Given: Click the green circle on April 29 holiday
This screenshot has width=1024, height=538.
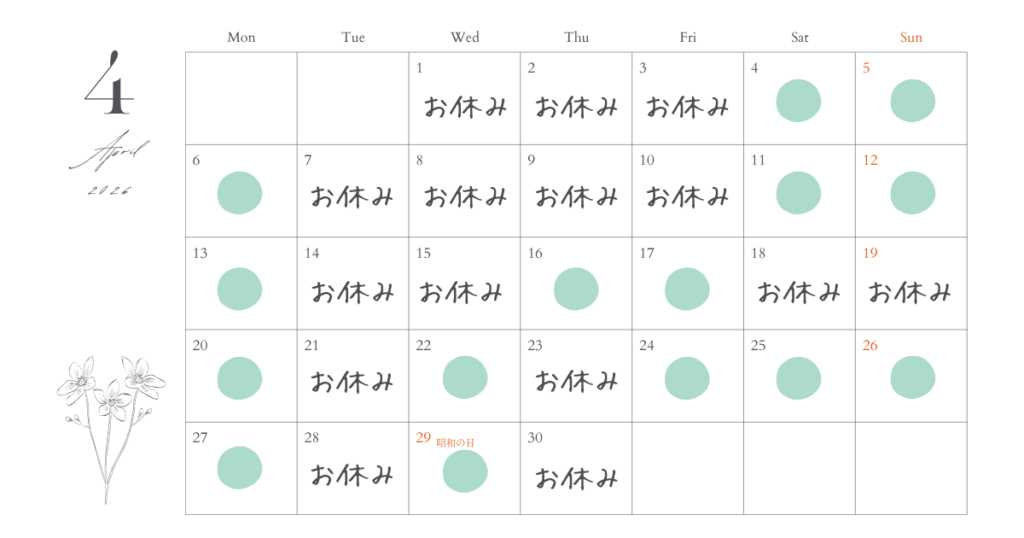Looking at the screenshot, I should pyautogui.click(x=465, y=471).
